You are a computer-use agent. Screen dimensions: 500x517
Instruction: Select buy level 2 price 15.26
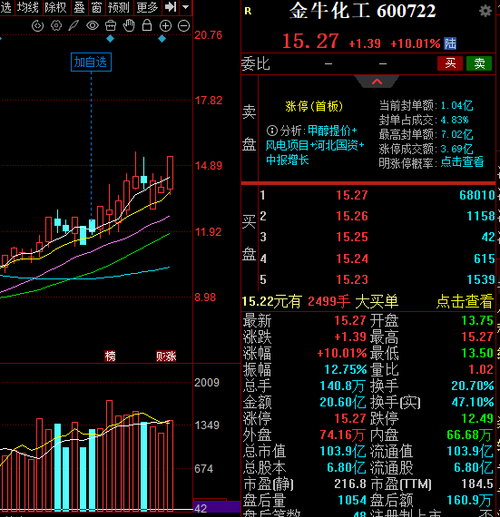point(352,216)
